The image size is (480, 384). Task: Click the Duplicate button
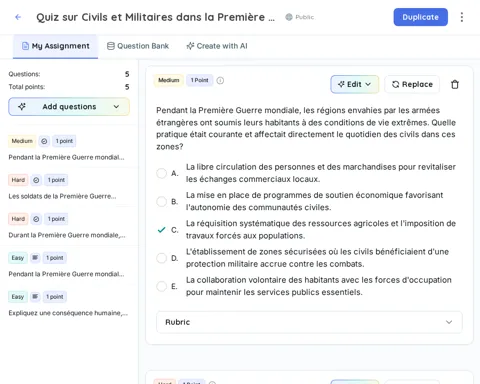tap(420, 17)
